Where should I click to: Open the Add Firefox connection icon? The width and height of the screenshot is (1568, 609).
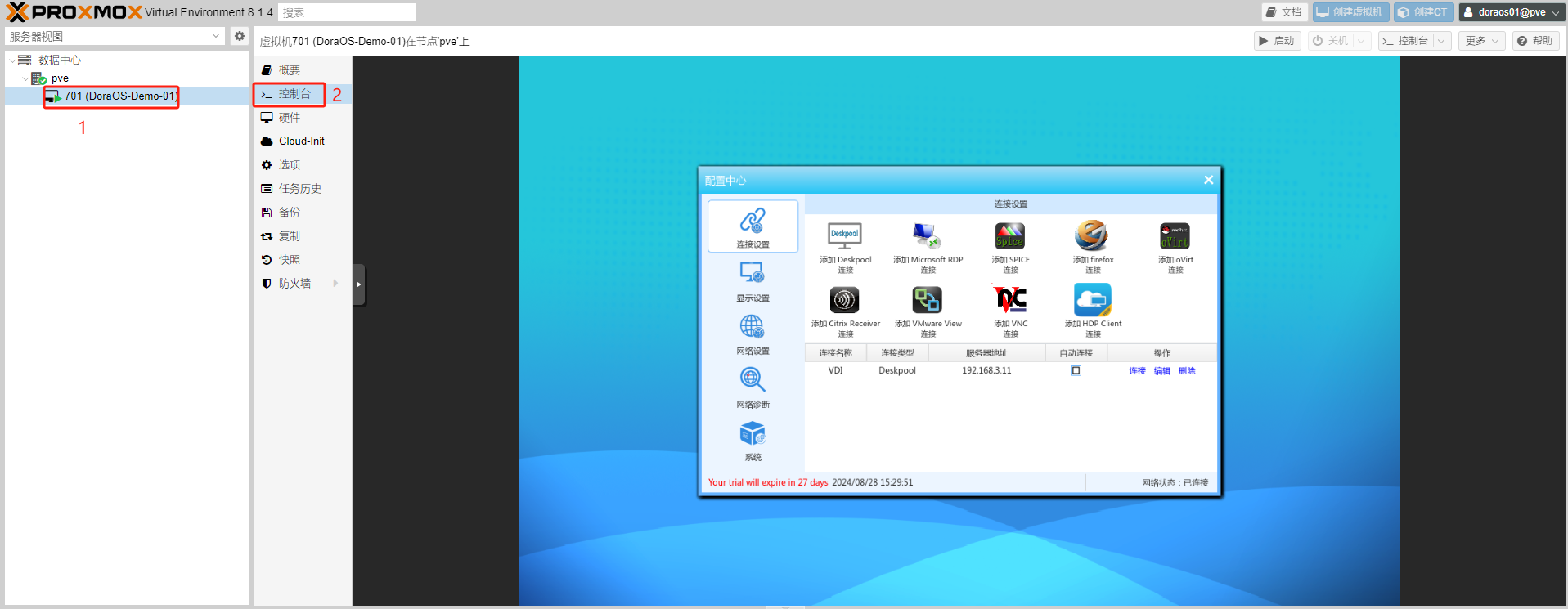pos(1092,236)
